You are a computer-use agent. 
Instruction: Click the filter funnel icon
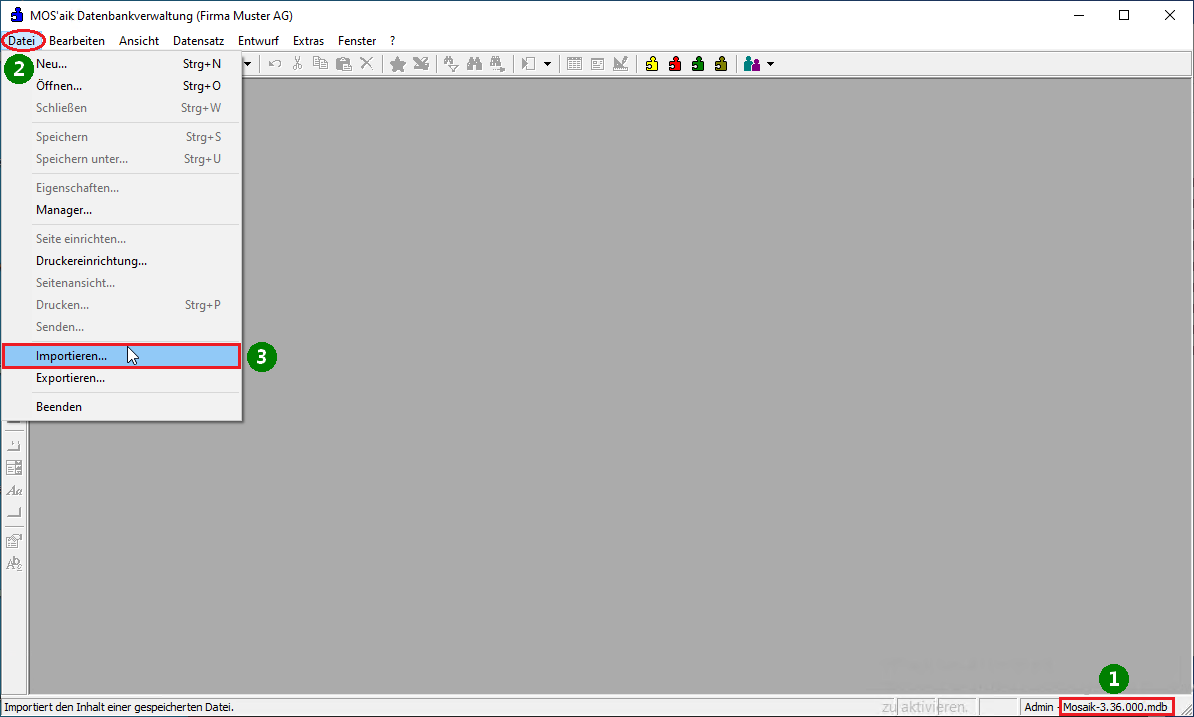450,64
